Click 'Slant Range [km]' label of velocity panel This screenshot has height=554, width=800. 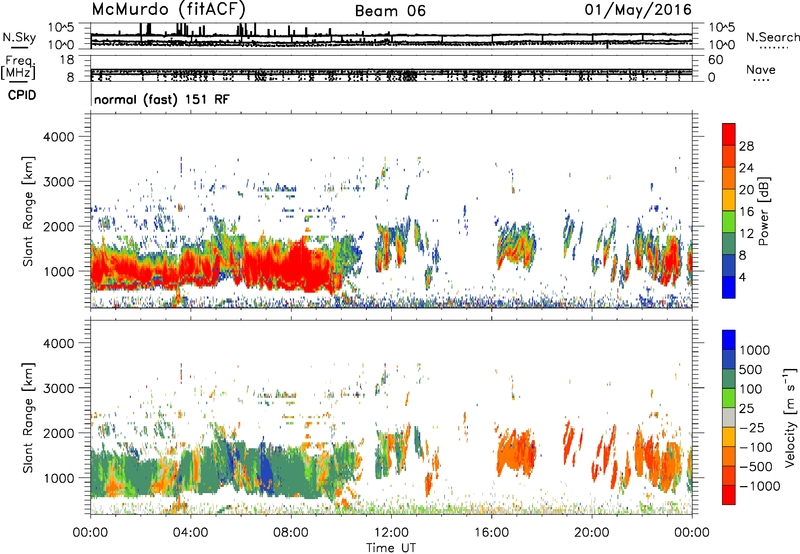point(28,417)
